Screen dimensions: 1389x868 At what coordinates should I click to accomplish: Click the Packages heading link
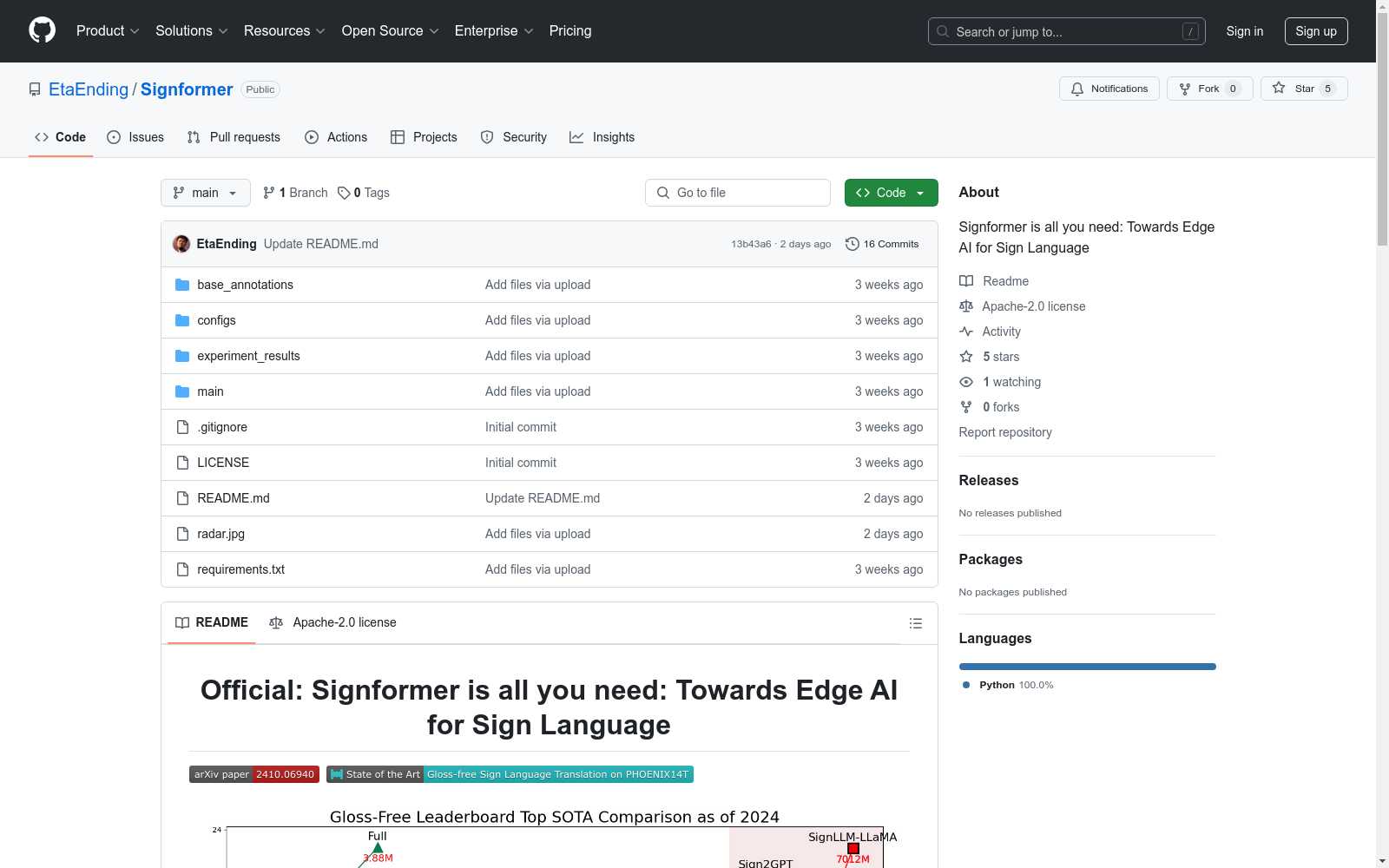991,559
